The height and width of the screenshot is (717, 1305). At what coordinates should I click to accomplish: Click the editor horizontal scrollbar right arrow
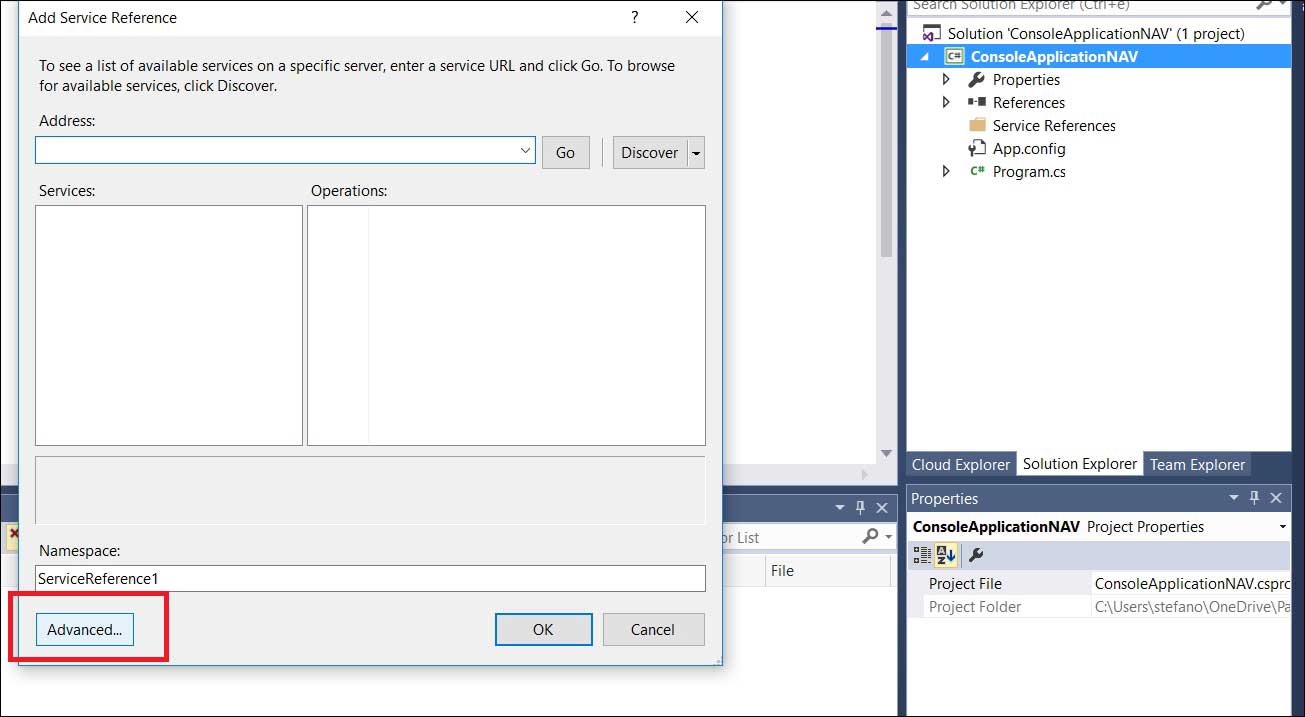[x=866, y=475]
